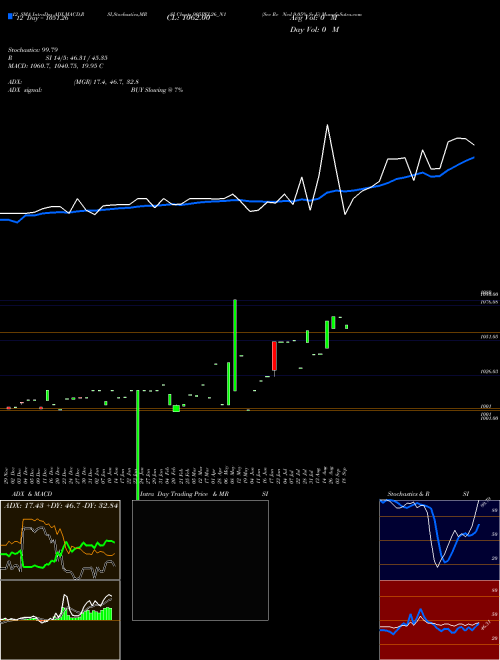Click the MunafaSutra.com source text at top
This screenshot has width=500, height=660.
(341, 14)
